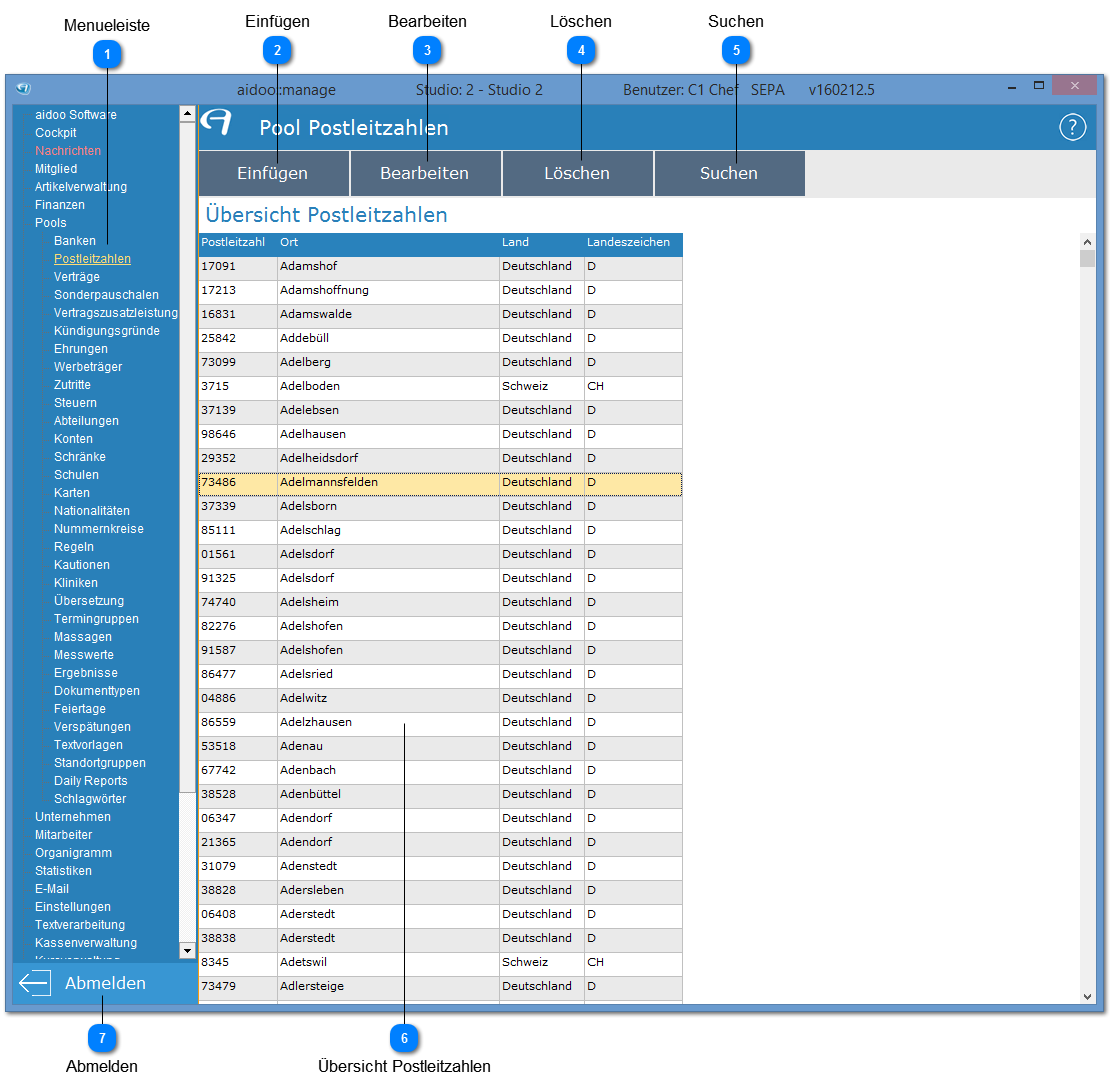Screen dimensions: 1113x1092
Task: Log out via Abmelden
Action: pyautogui.click(x=105, y=983)
